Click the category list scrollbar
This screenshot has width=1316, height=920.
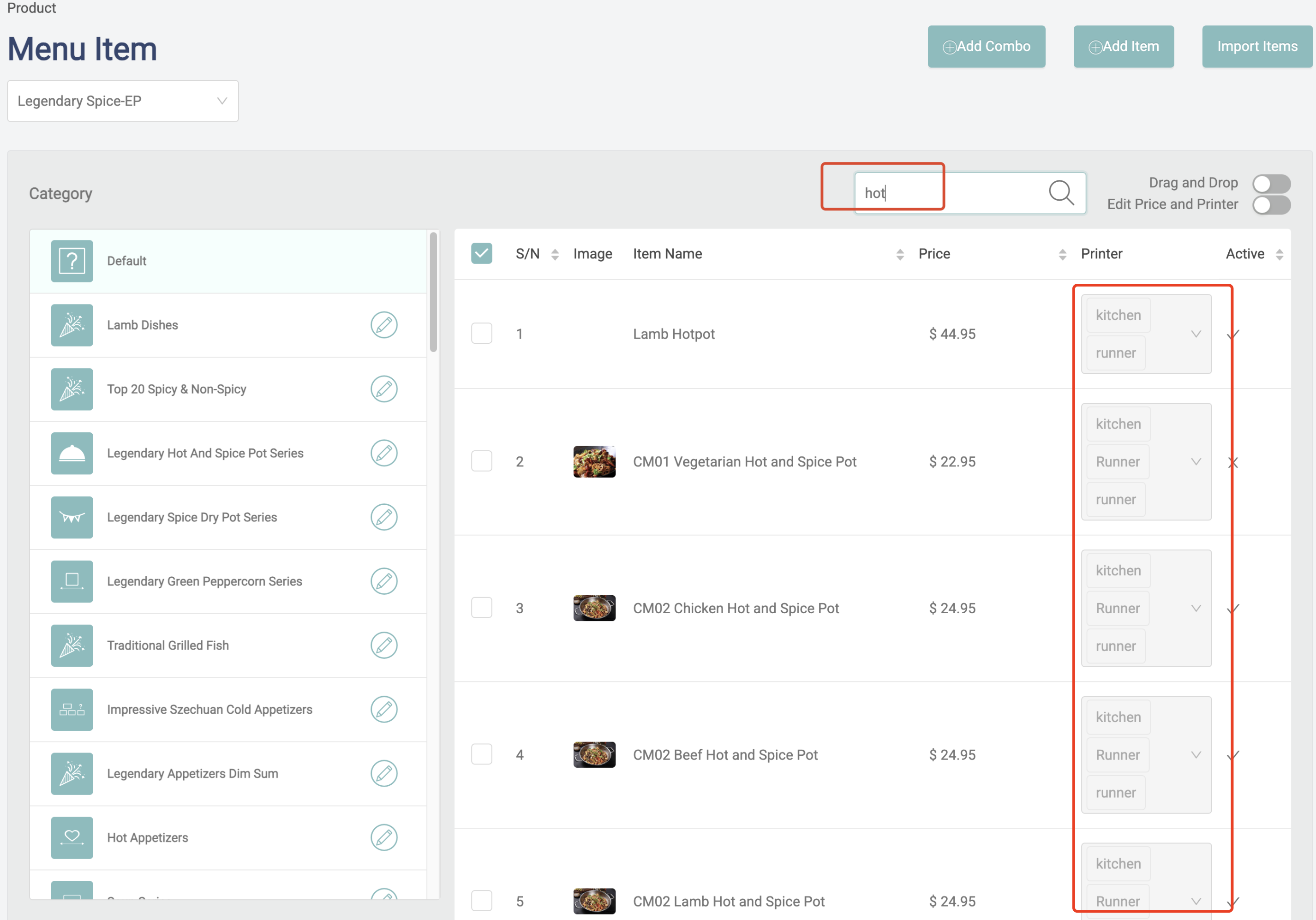(433, 293)
